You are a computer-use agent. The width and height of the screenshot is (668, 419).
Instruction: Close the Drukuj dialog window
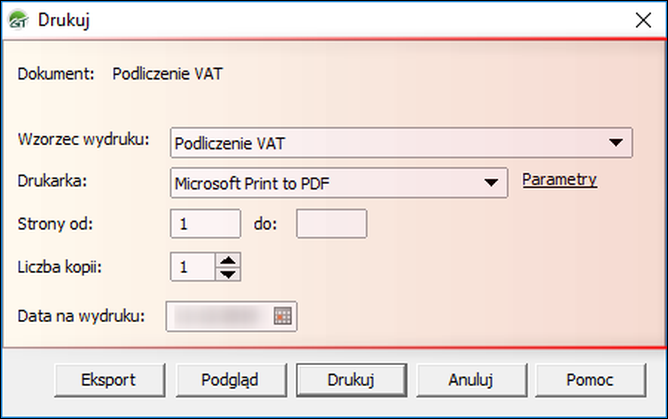coord(643,19)
